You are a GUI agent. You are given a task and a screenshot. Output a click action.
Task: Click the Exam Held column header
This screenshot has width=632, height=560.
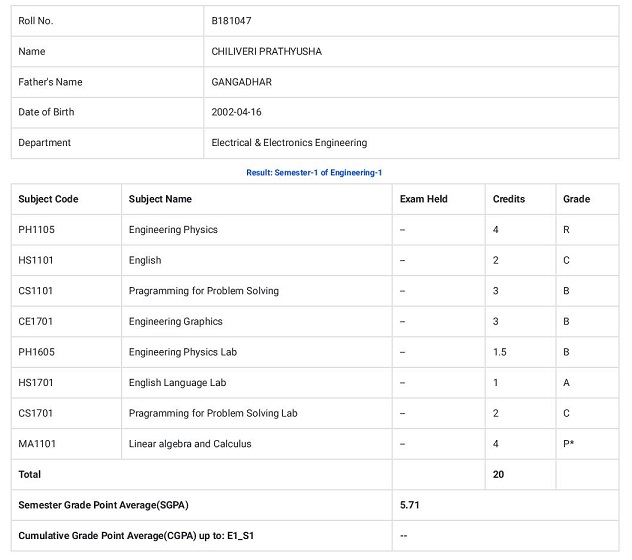point(423,199)
